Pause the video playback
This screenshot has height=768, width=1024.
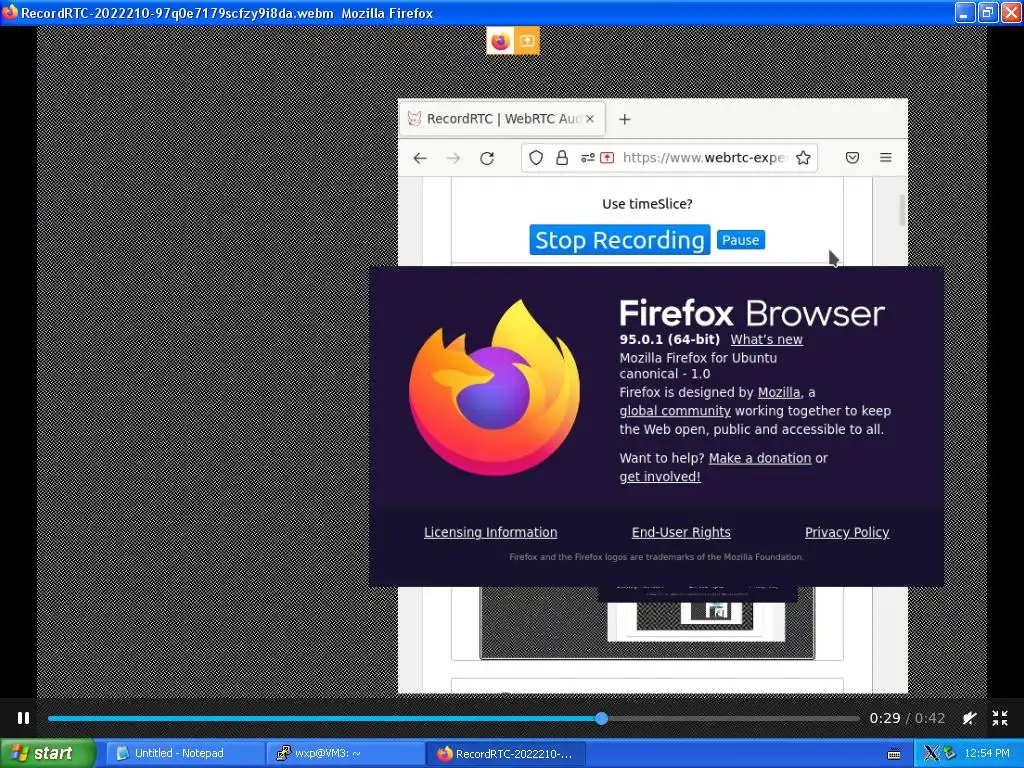[x=24, y=718]
